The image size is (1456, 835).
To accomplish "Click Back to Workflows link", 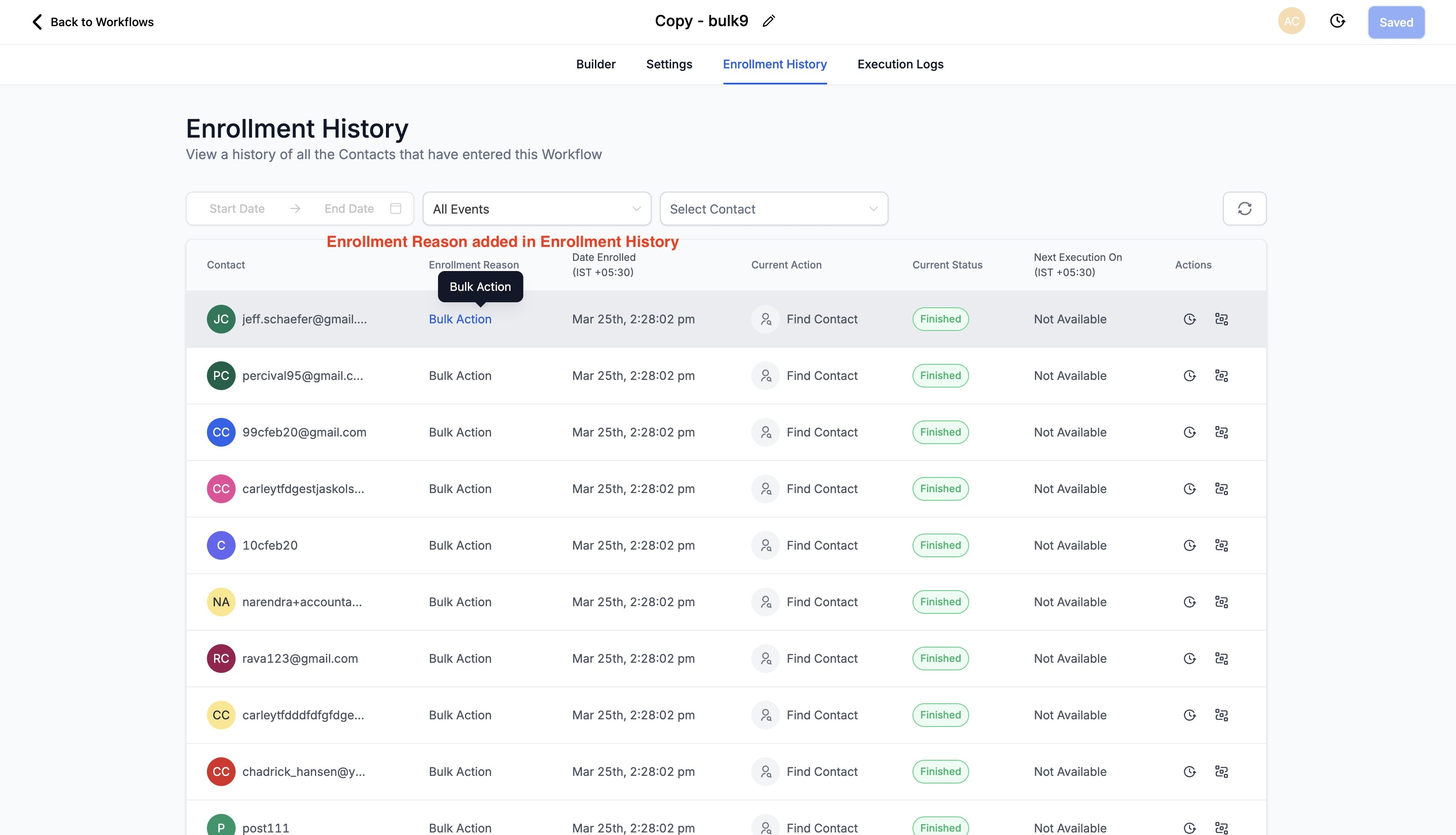I will [92, 22].
